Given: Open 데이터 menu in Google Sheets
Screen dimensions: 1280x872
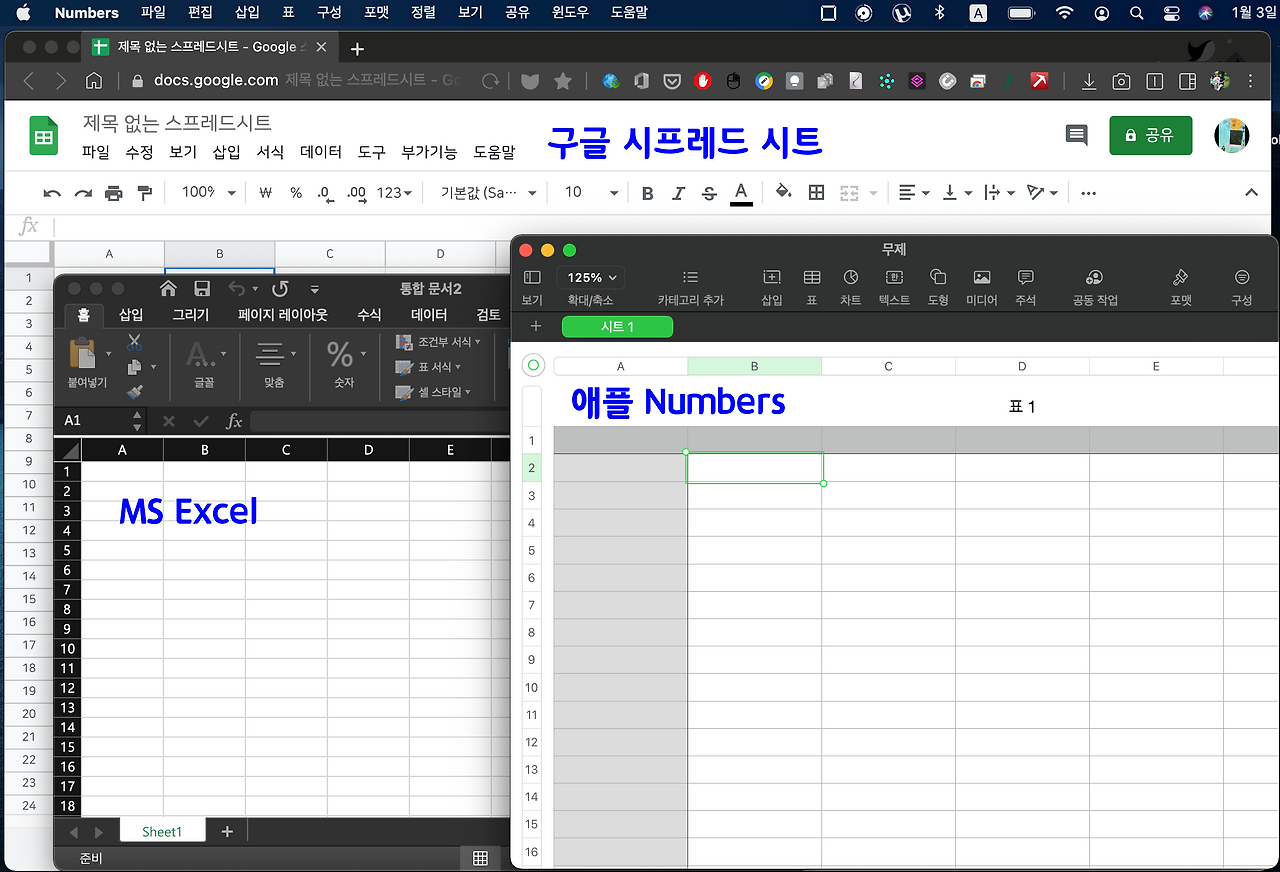Looking at the screenshot, I should click(x=321, y=152).
